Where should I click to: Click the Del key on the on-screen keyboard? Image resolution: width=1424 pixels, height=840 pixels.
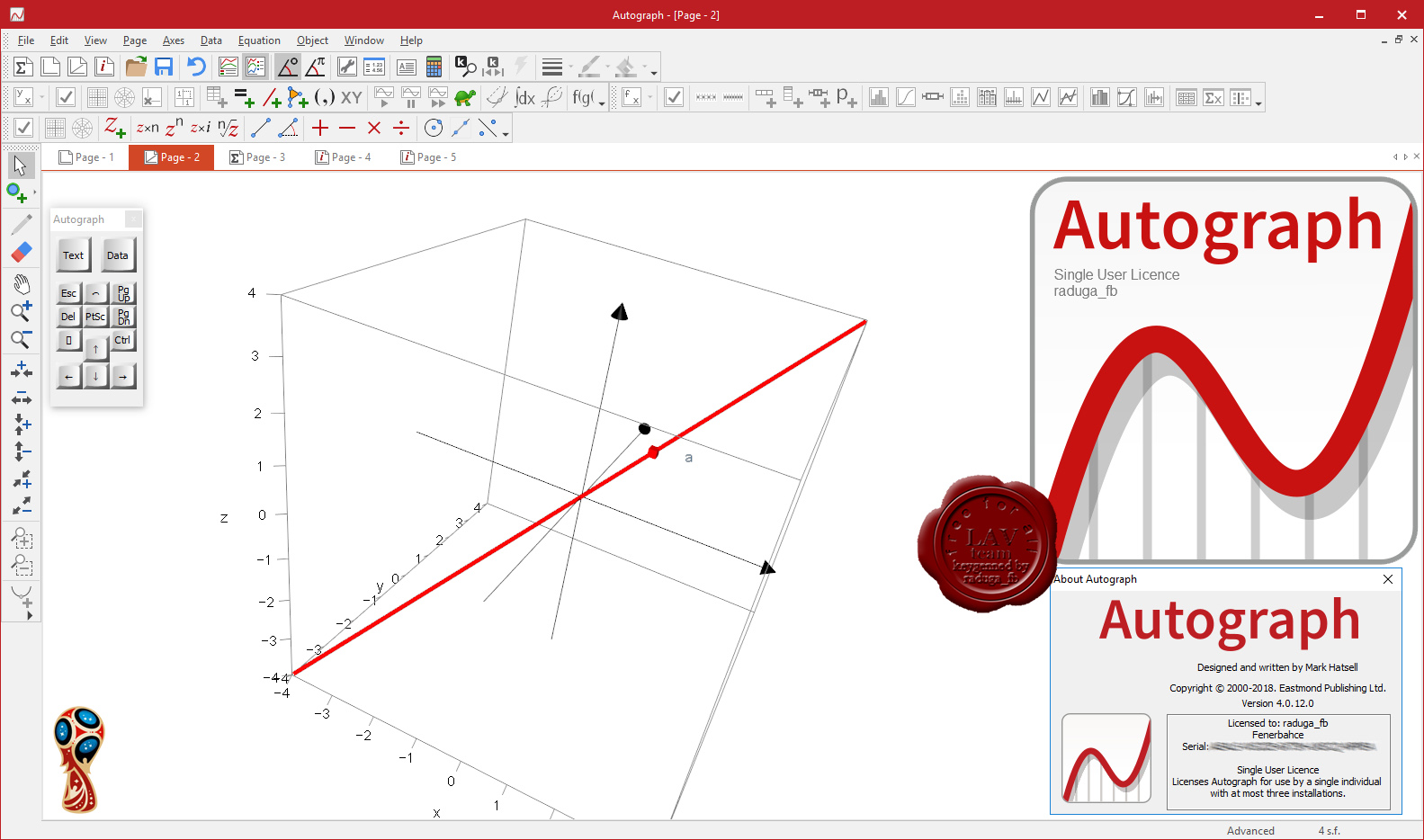68,317
